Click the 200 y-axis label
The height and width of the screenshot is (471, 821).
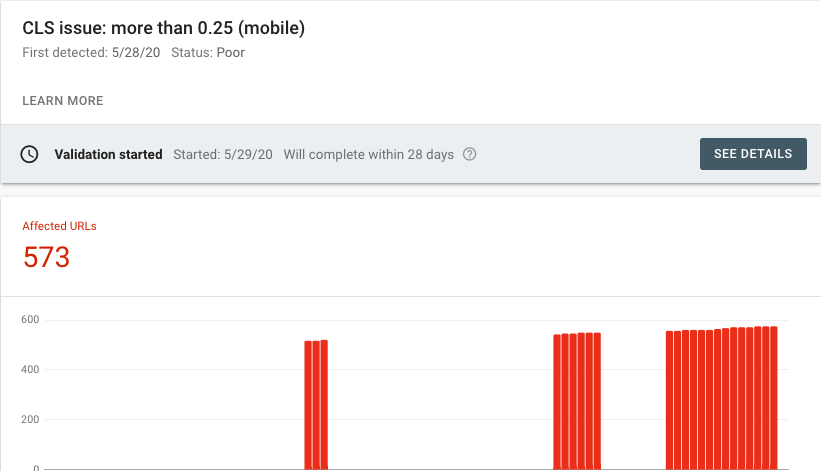tap(30, 419)
